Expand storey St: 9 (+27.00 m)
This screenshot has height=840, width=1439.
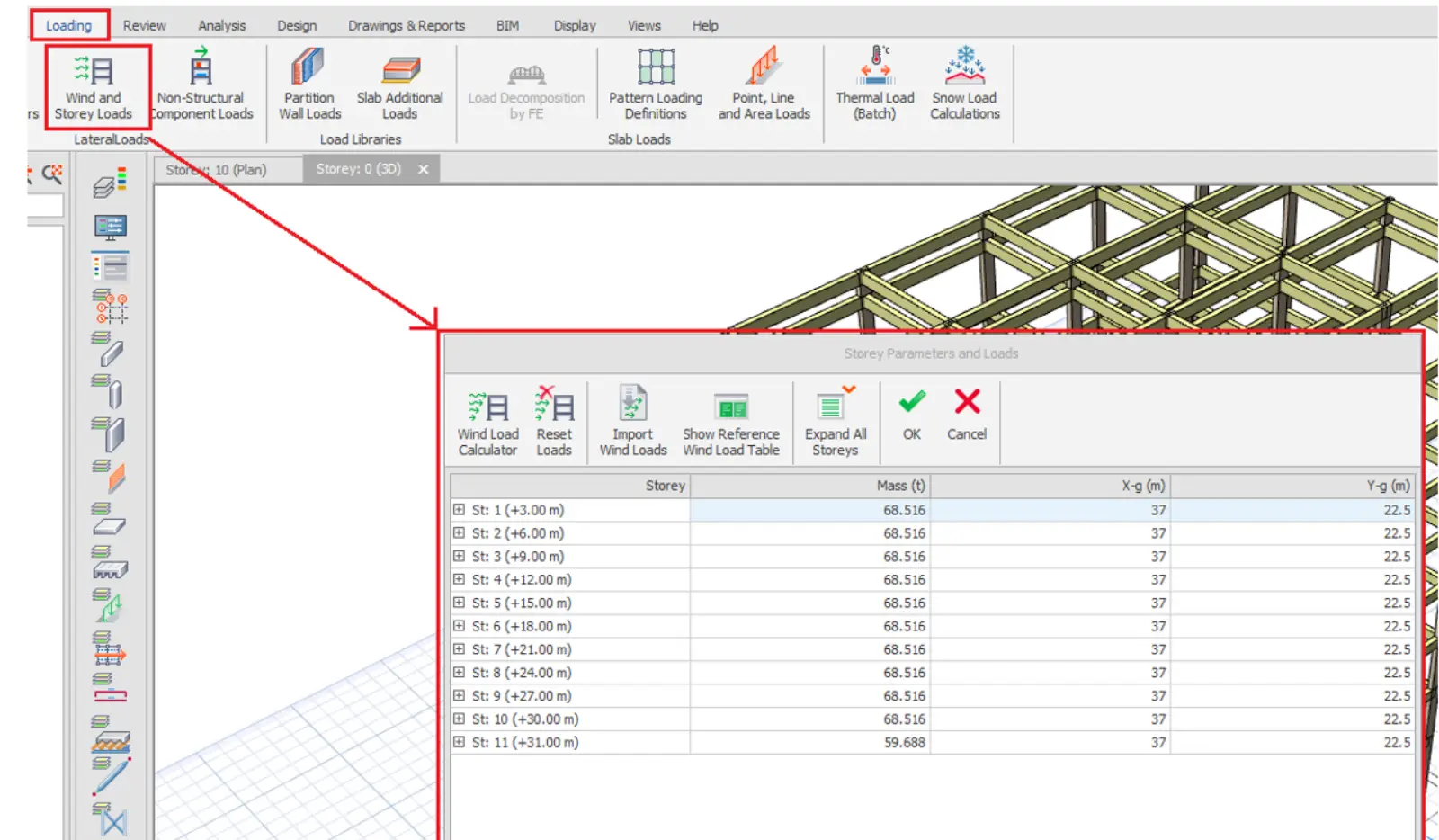point(460,696)
